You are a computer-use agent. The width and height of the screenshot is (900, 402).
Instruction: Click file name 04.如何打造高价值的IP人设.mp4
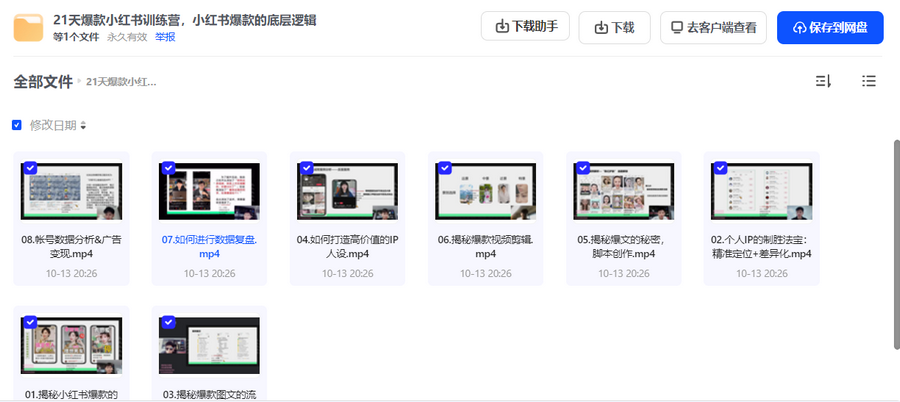pyautogui.click(x=347, y=247)
